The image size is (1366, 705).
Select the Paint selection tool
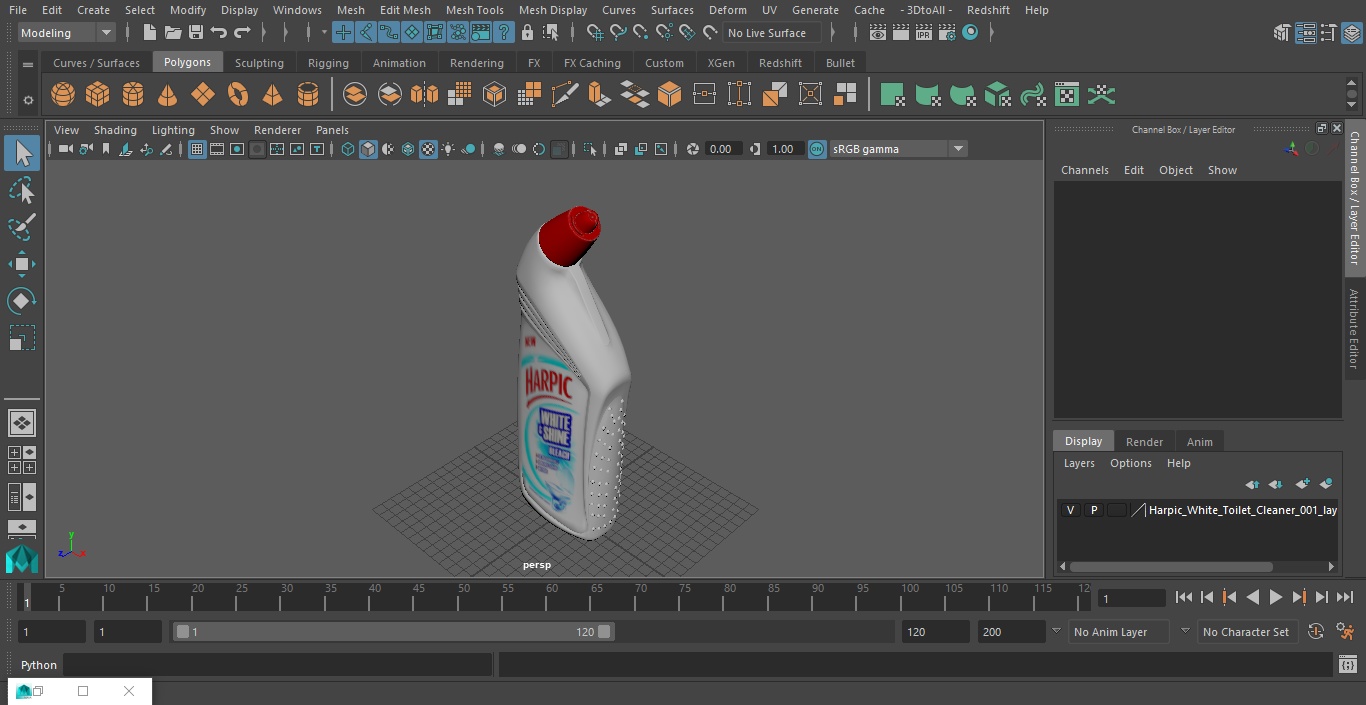[x=22, y=227]
